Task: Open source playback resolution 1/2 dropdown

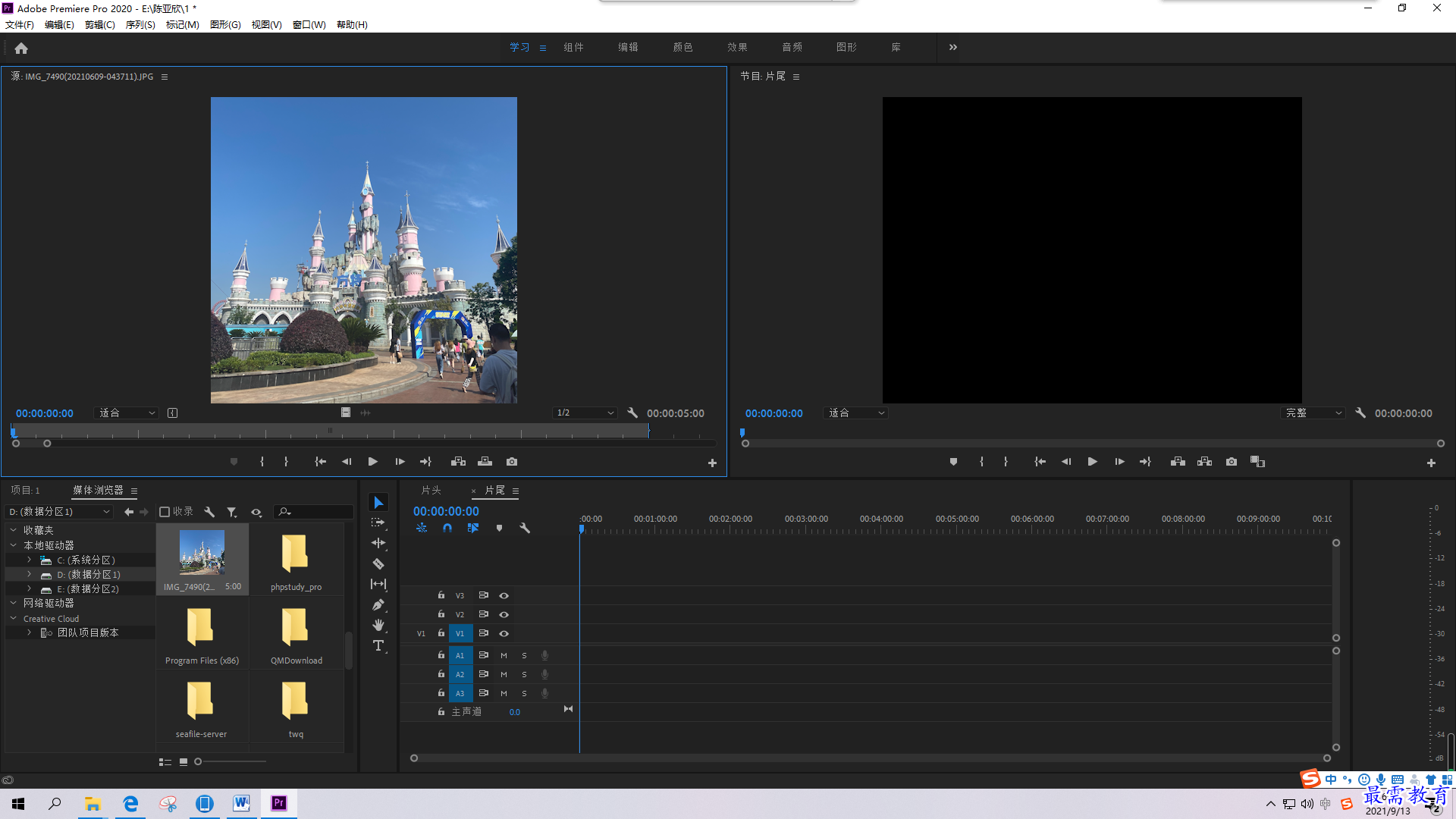Action: 584,413
